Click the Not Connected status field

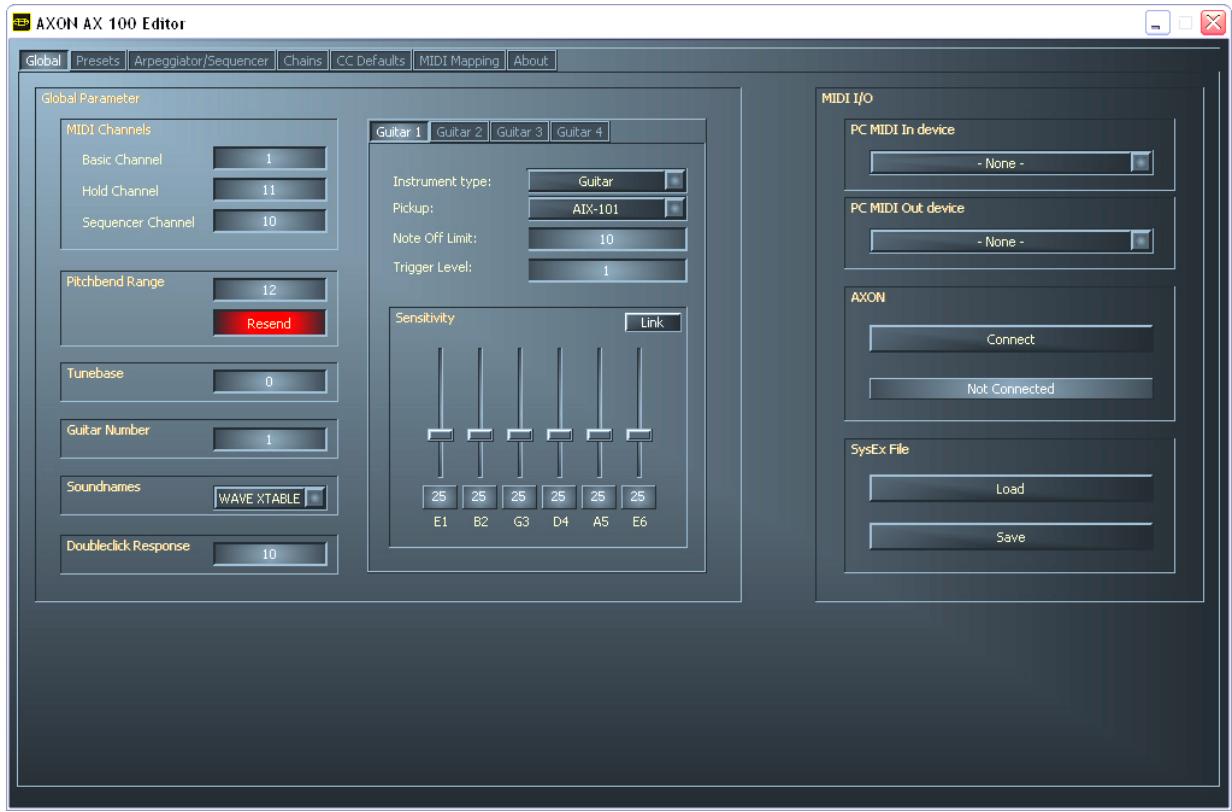pos(1011,389)
